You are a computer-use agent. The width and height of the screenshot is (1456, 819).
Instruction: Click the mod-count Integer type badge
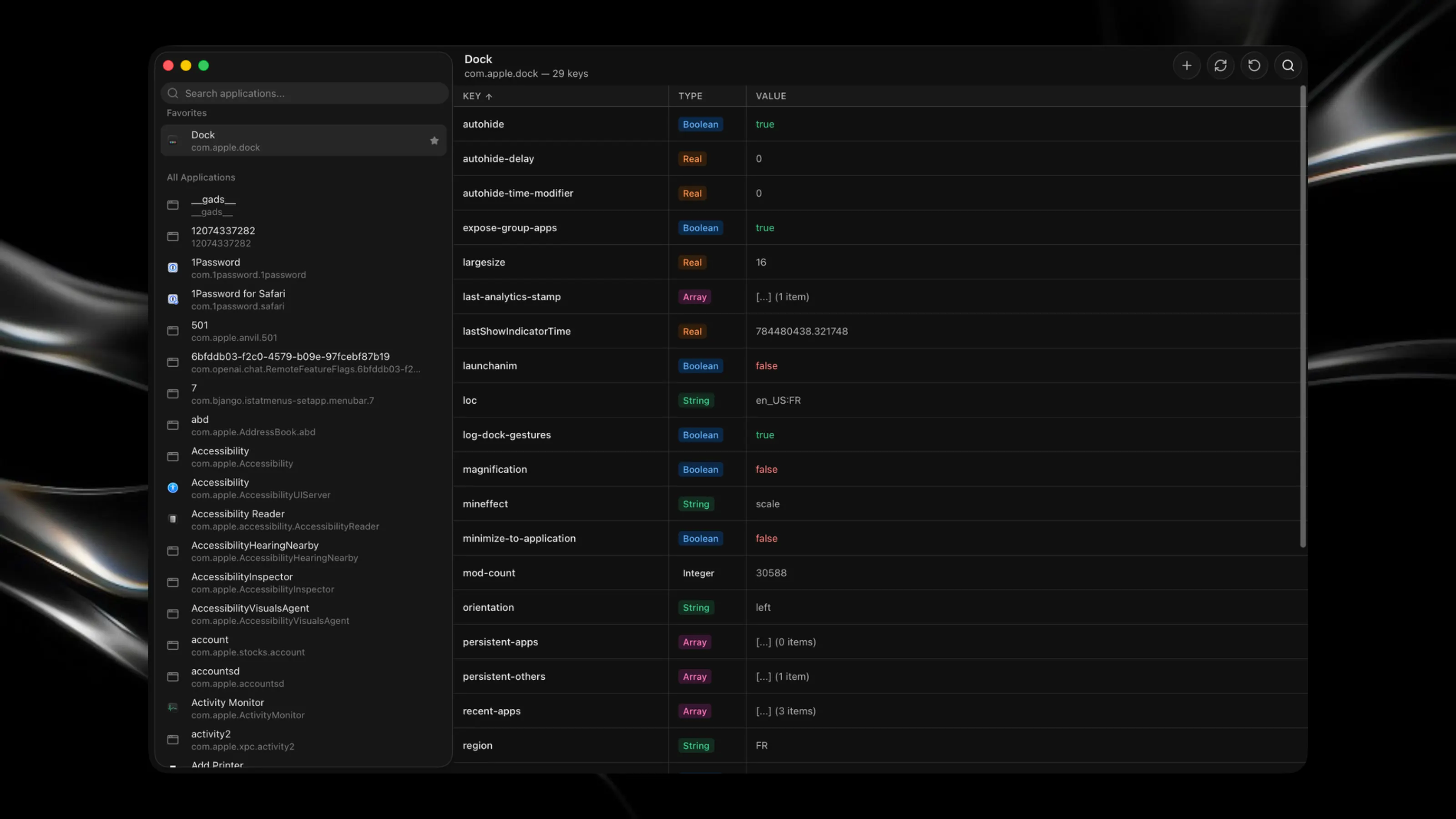[x=698, y=573]
